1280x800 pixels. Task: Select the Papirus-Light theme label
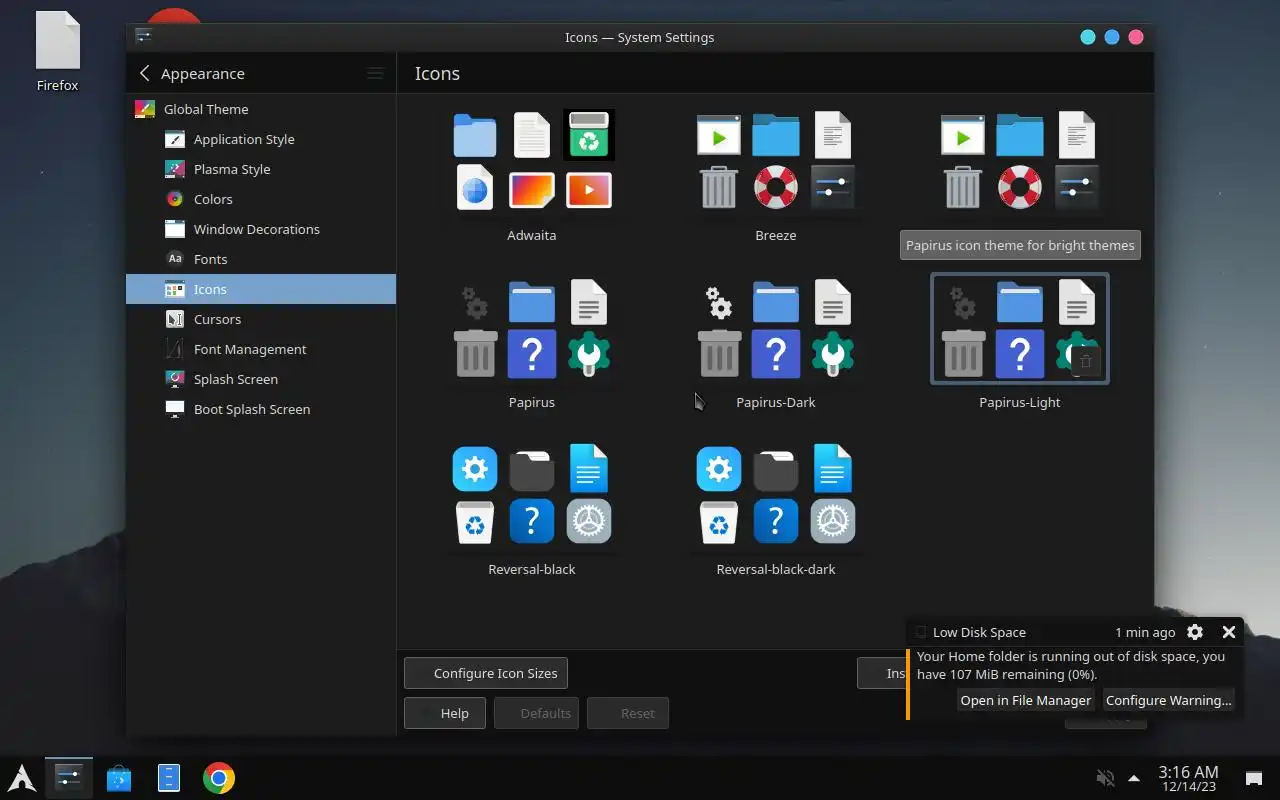(x=1020, y=402)
